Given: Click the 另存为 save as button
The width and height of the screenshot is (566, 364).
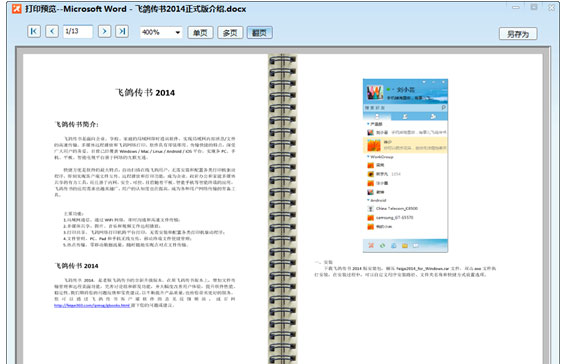Looking at the screenshot, I should (x=518, y=34).
